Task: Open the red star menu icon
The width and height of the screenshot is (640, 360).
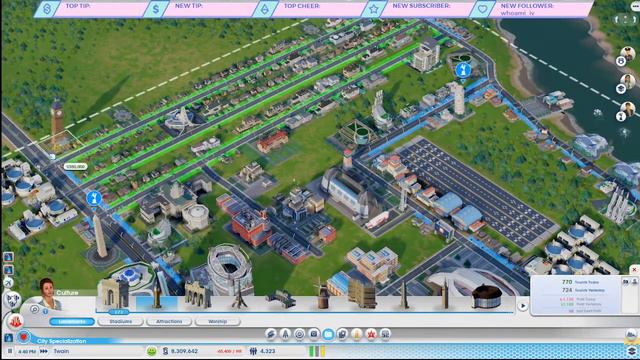Action: [371, 334]
